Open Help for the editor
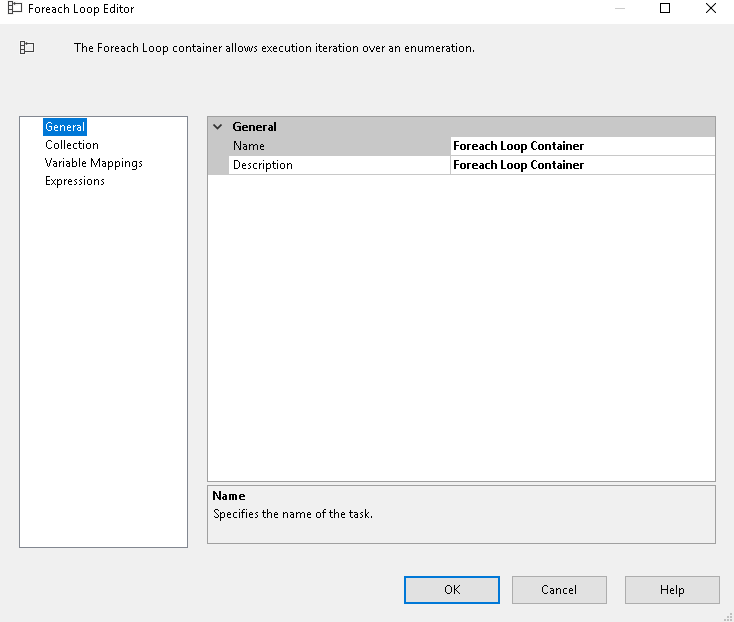The height and width of the screenshot is (622, 734). click(672, 590)
